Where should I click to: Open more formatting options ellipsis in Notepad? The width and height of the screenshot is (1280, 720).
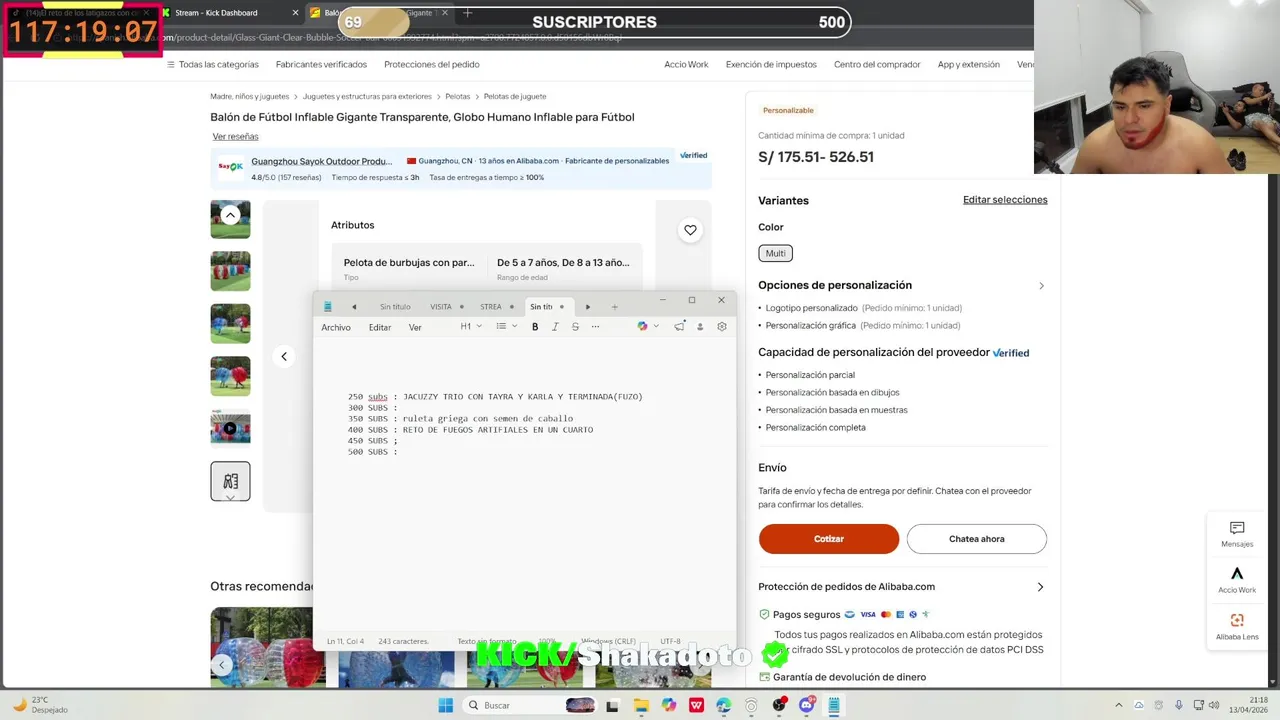595,327
